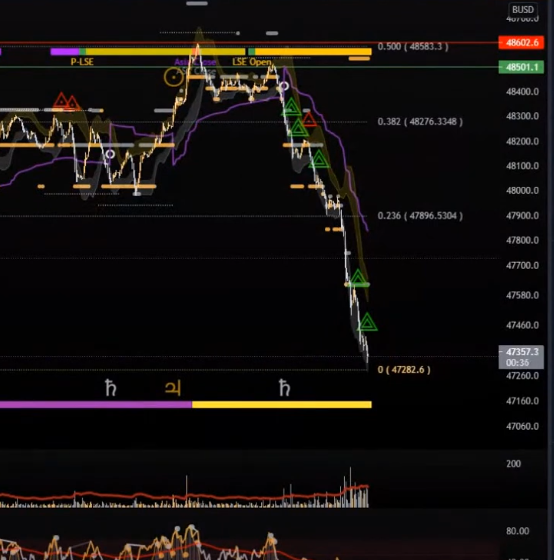Click the bottom purple session bar
The image size is (554, 560).
[x=96, y=405]
